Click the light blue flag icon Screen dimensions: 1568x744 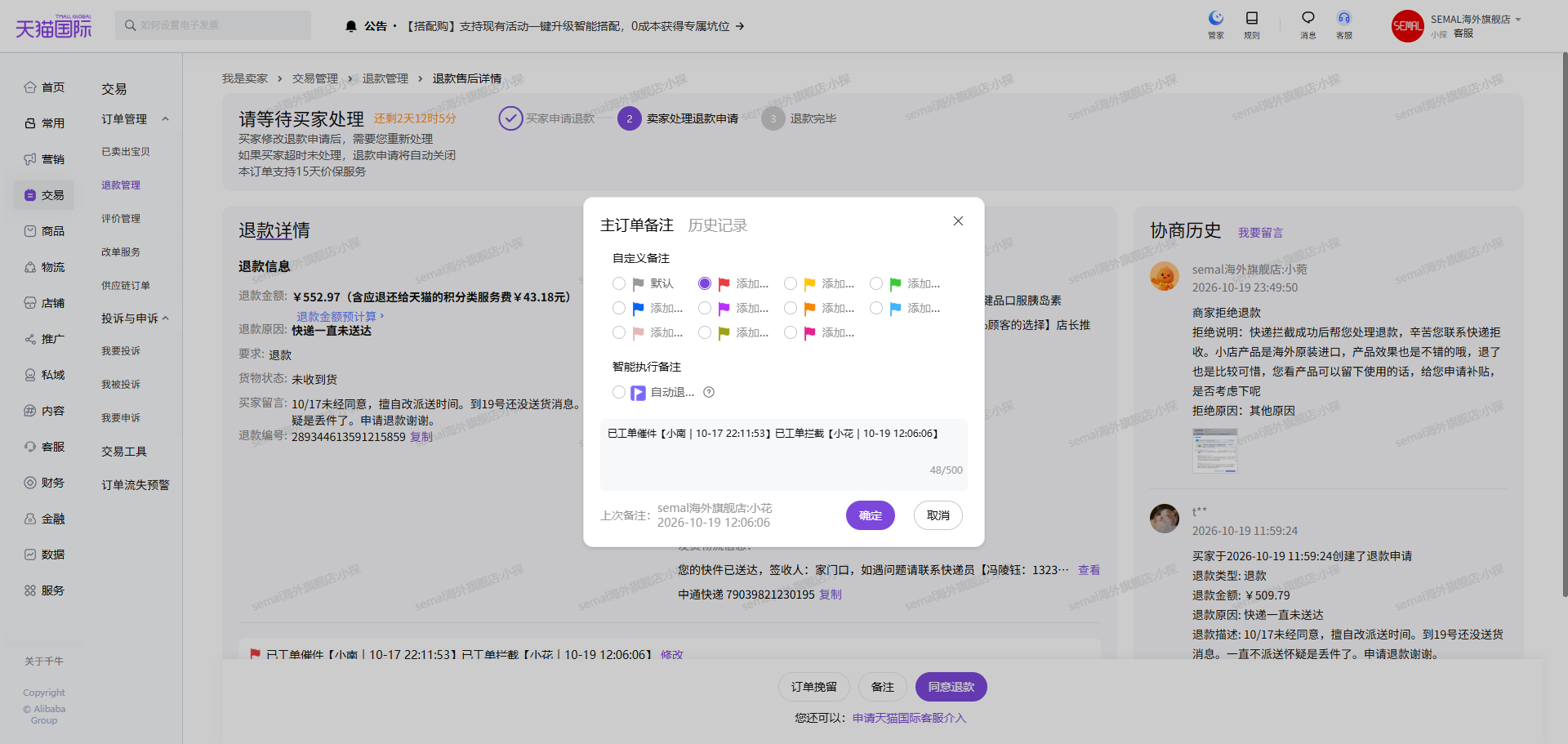coord(895,308)
